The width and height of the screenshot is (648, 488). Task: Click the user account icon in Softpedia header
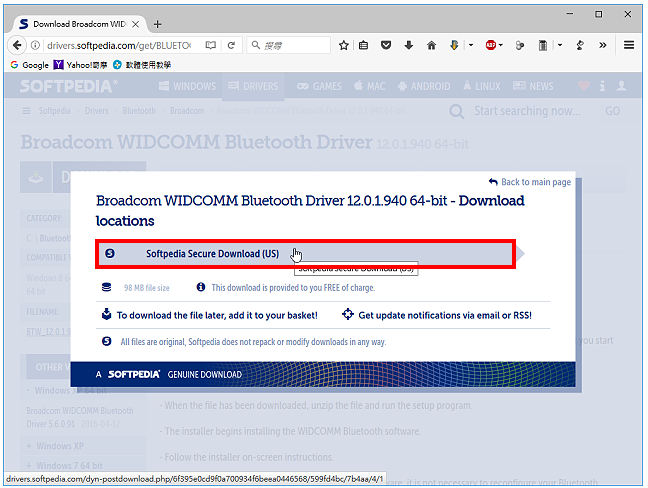tap(621, 86)
